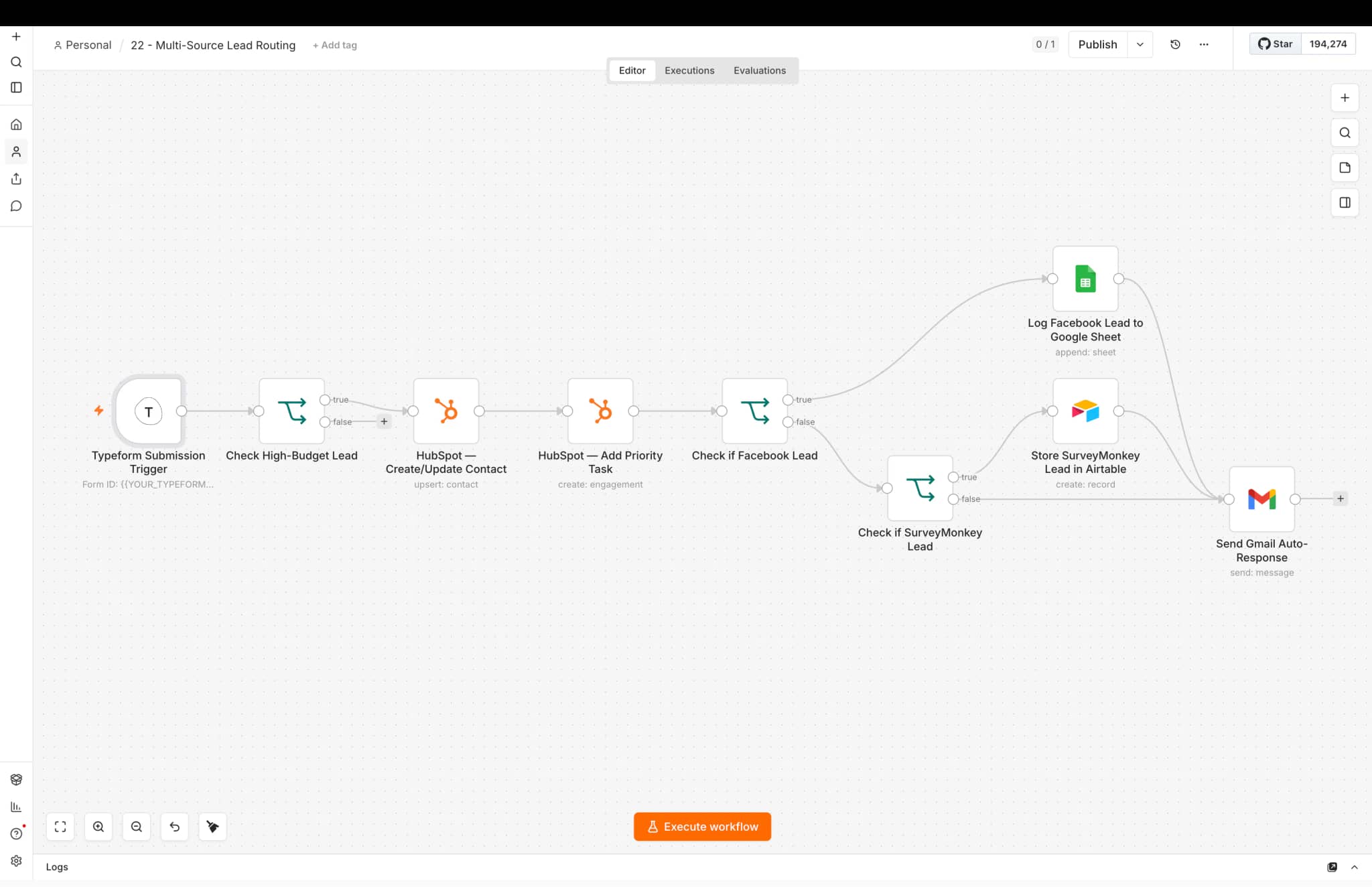Open canvas node search magnifier button
The width and height of the screenshot is (1372, 887).
point(1345,133)
